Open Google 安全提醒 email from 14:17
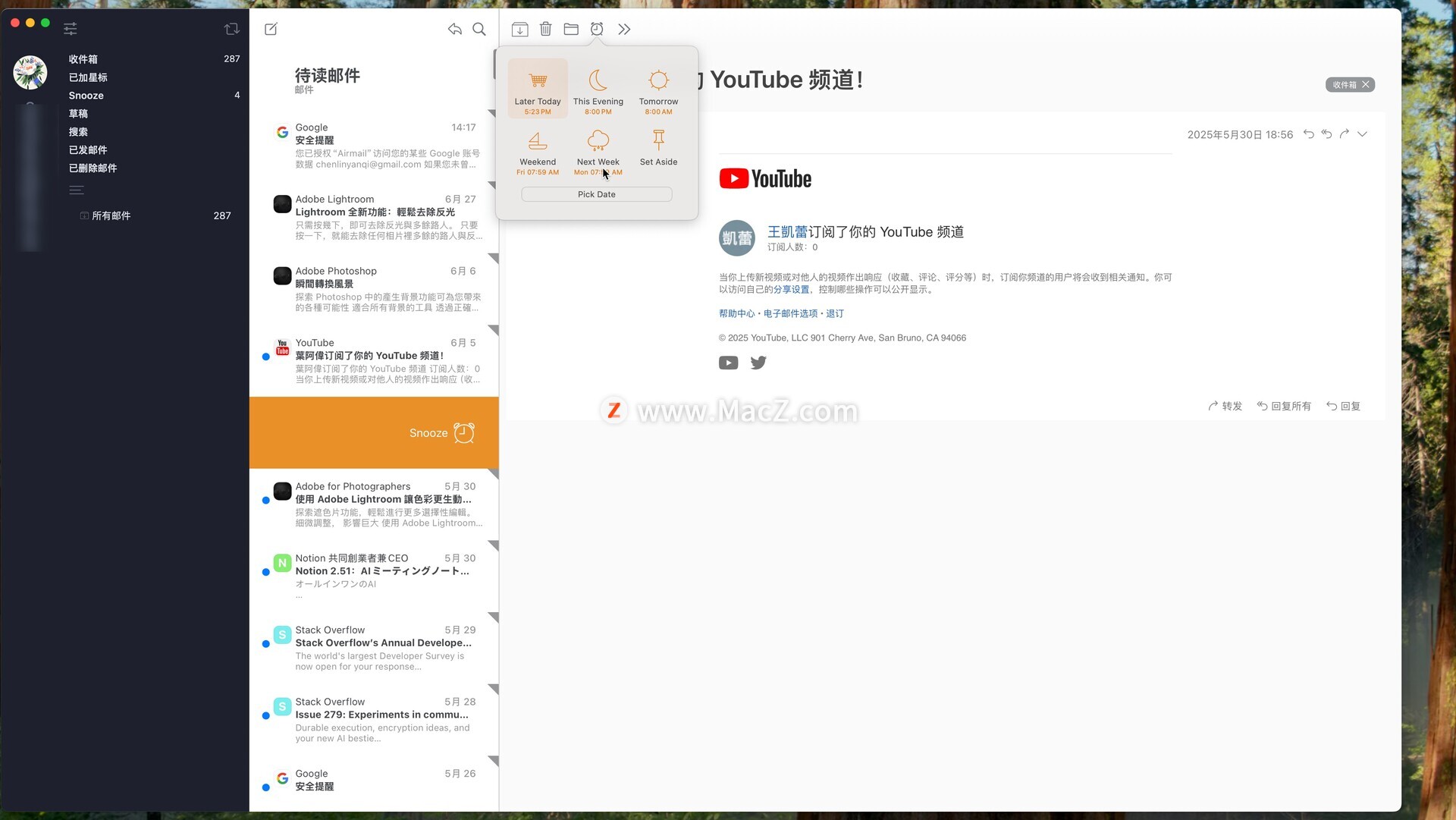Screen dimensions: 1456x820 click(374, 146)
